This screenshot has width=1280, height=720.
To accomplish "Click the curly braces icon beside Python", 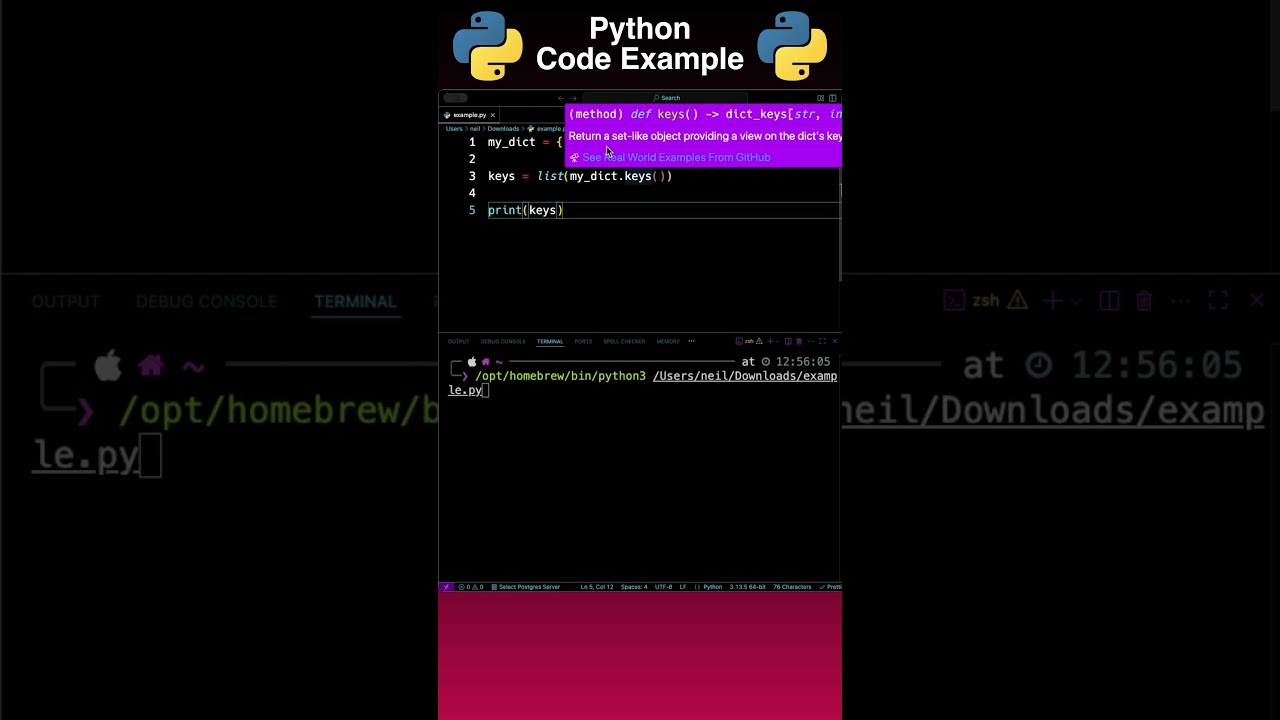I will tap(697, 587).
